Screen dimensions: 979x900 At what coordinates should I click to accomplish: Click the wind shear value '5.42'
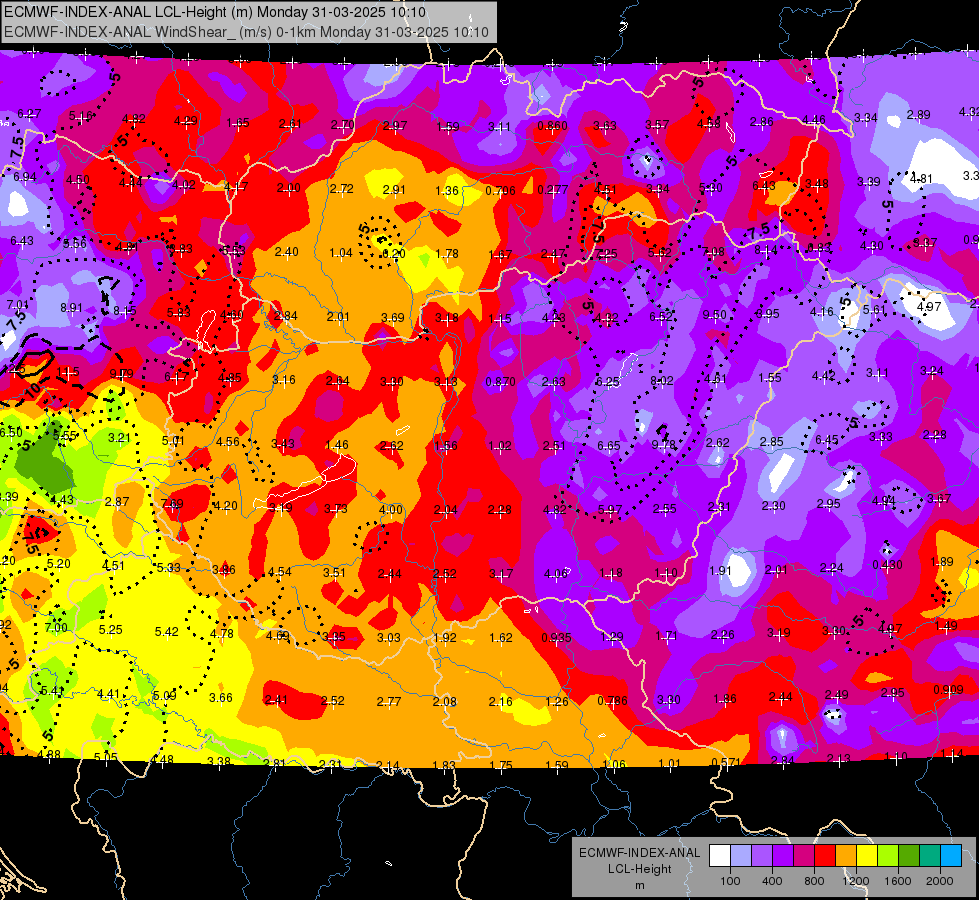pos(167,631)
